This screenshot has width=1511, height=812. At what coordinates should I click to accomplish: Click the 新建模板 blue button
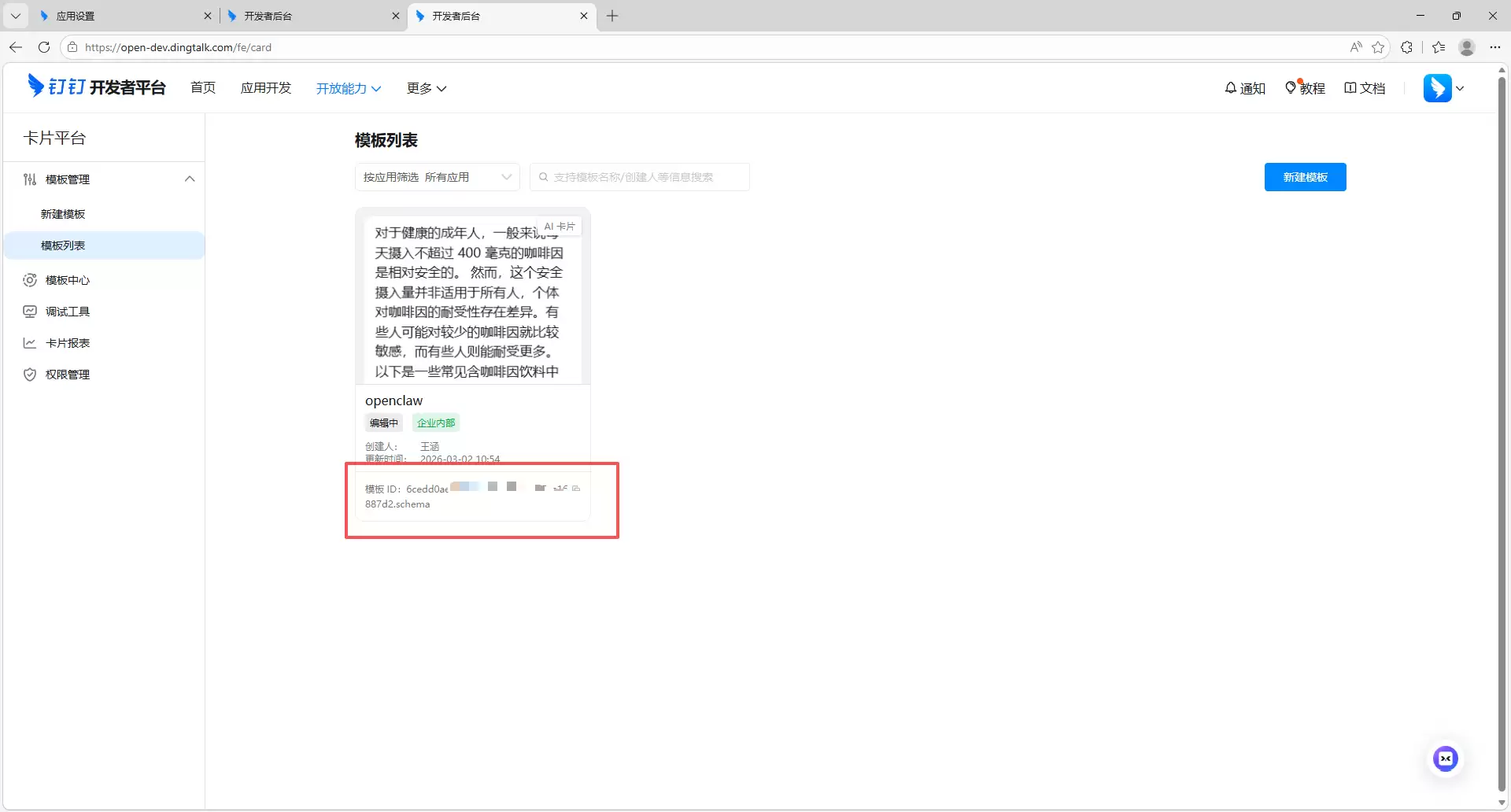[1305, 177]
